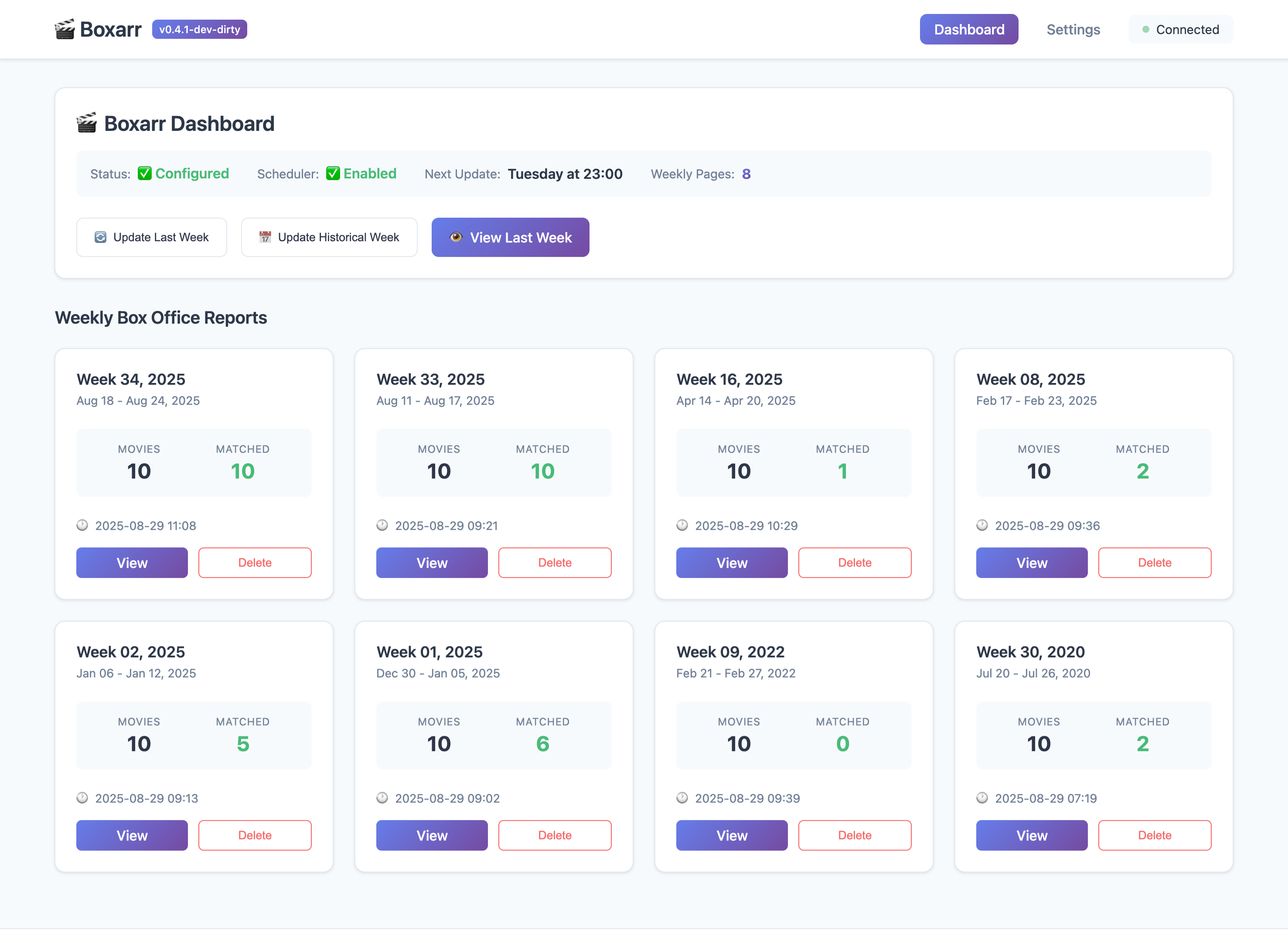The width and height of the screenshot is (1288, 943).
Task: Select the Dashboard navigation tab
Action: (969, 29)
